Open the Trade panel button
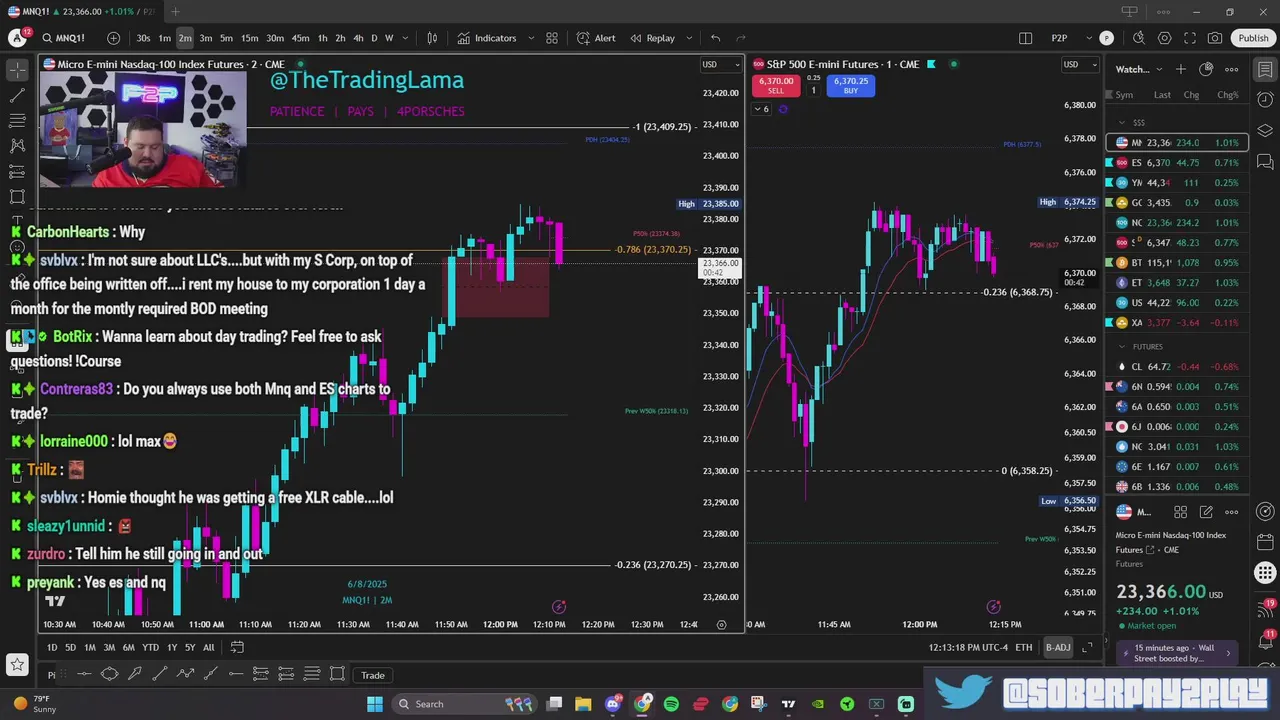Screen dimensions: 1280x720 click(373, 675)
